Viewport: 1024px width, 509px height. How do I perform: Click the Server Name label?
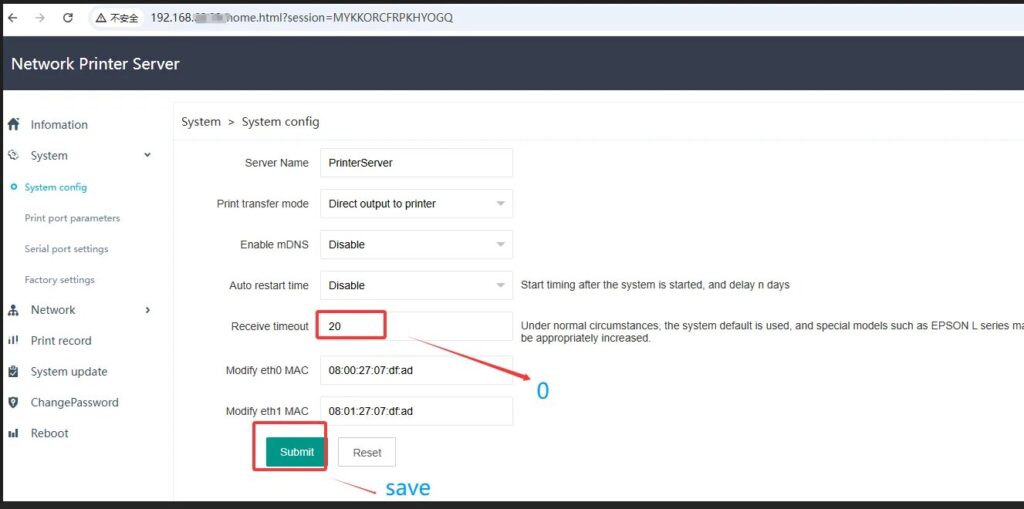(x=276, y=163)
